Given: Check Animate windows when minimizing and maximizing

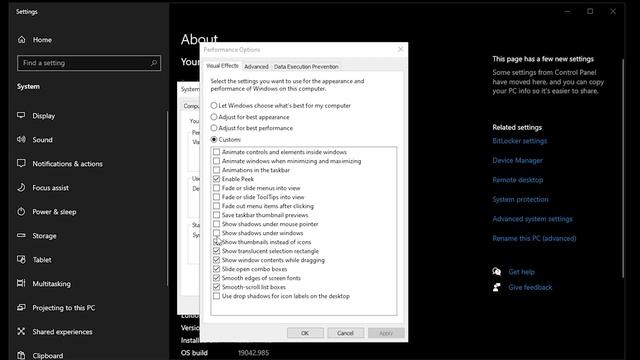Looking at the screenshot, I should click(216, 161).
